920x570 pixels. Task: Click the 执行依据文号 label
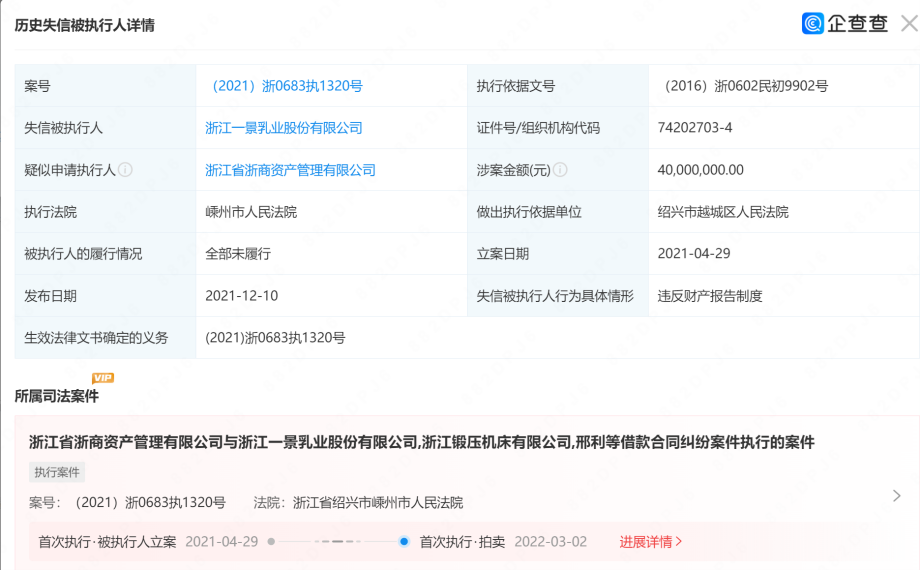coord(516,86)
